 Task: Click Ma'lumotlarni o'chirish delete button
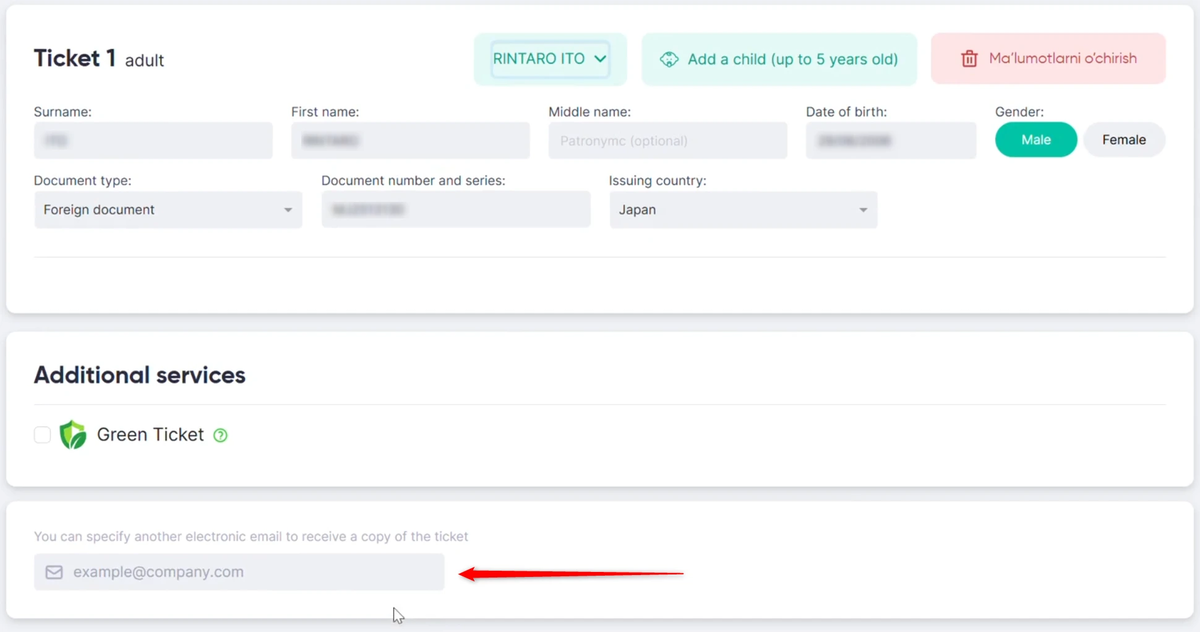[1048, 59]
